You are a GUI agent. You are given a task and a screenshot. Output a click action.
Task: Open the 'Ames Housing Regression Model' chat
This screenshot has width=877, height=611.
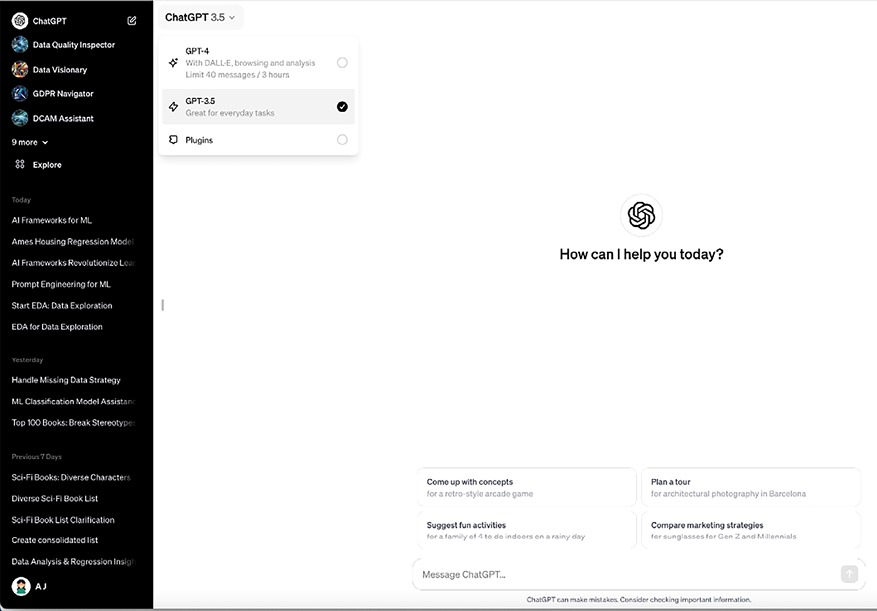73,242
